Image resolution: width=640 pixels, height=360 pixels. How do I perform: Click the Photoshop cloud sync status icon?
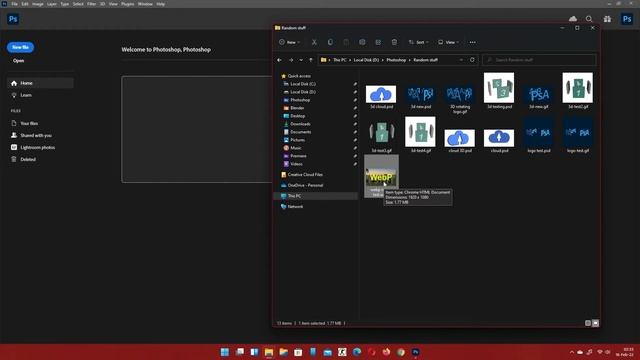573,19
